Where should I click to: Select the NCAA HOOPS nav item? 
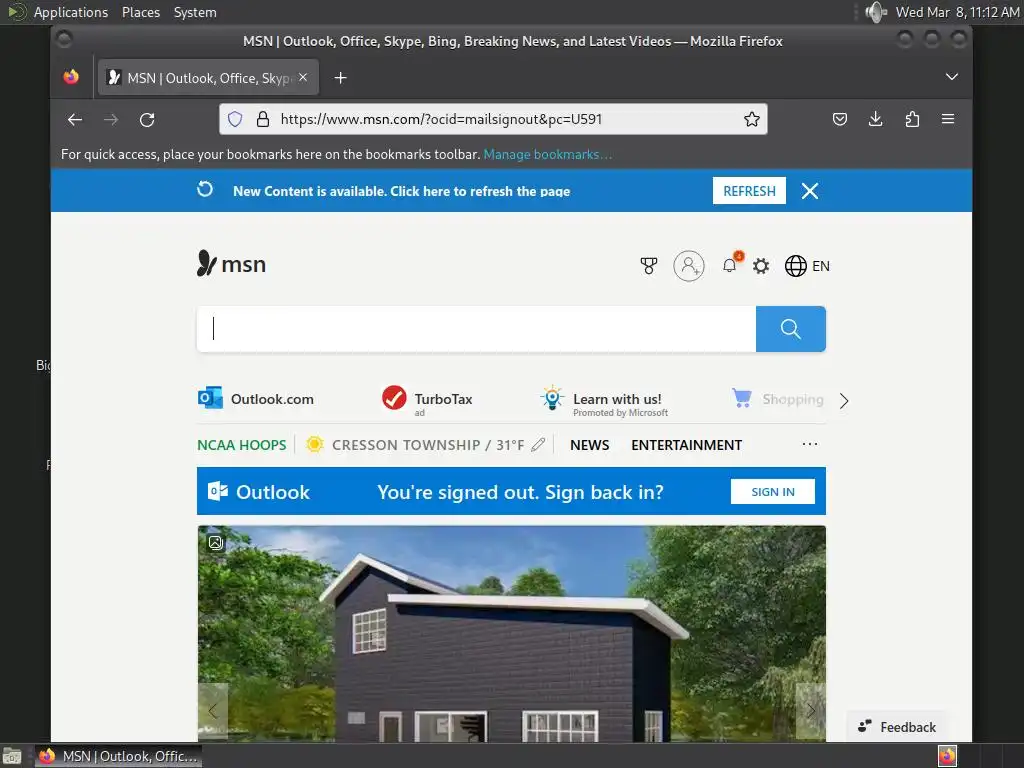[242, 445]
